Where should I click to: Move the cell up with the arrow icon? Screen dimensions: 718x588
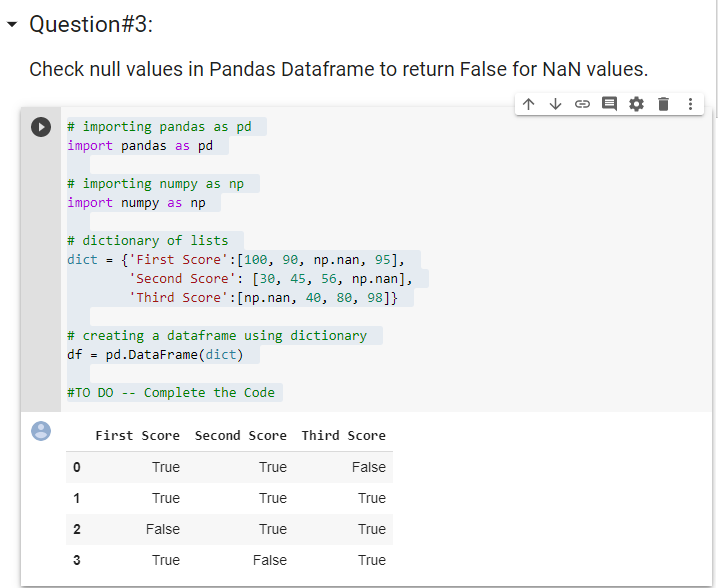[x=528, y=104]
